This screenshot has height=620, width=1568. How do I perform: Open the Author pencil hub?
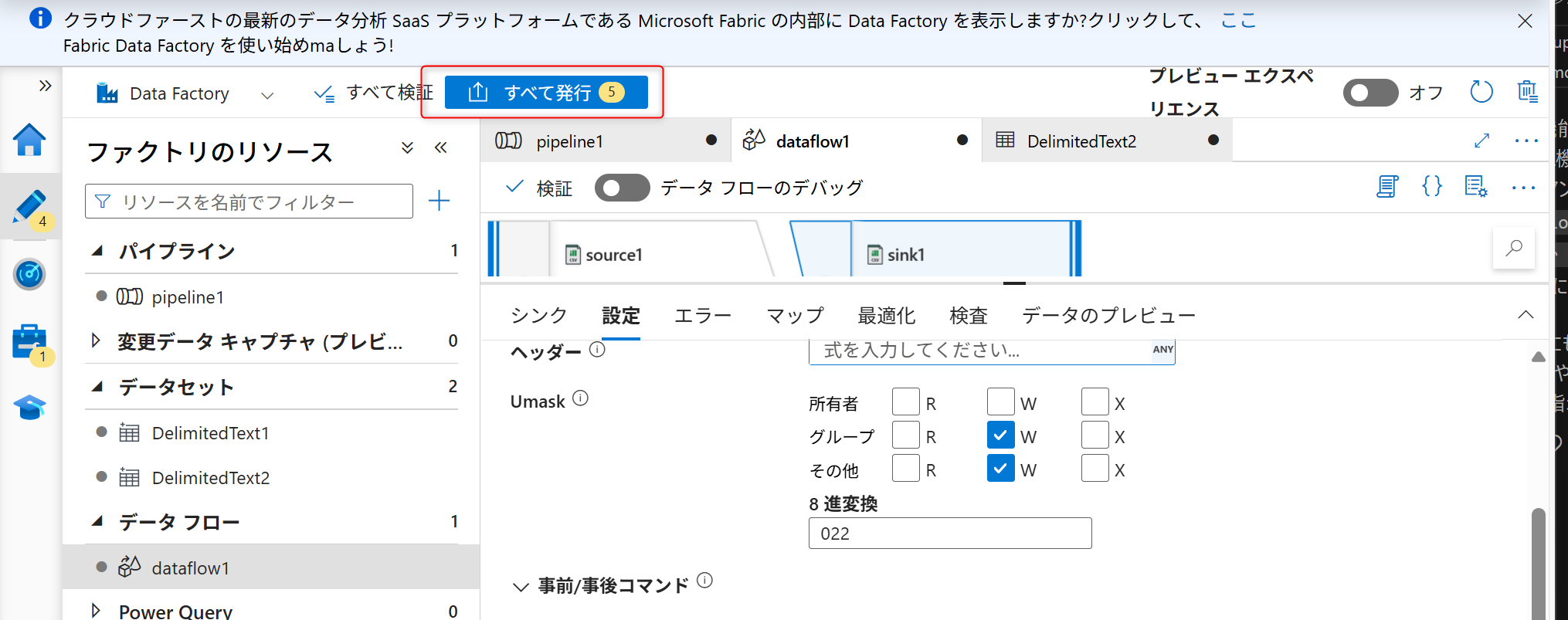tap(29, 207)
